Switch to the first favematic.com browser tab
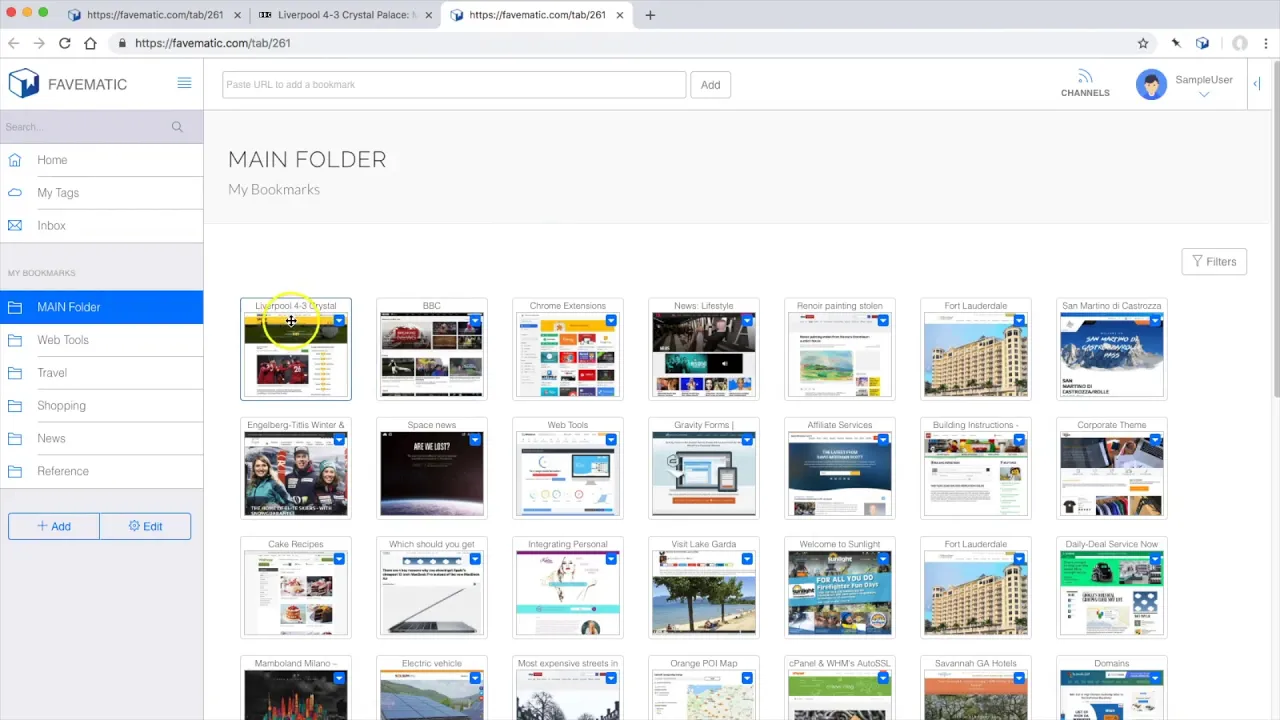This screenshot has height=720, width=1280. 154,15
